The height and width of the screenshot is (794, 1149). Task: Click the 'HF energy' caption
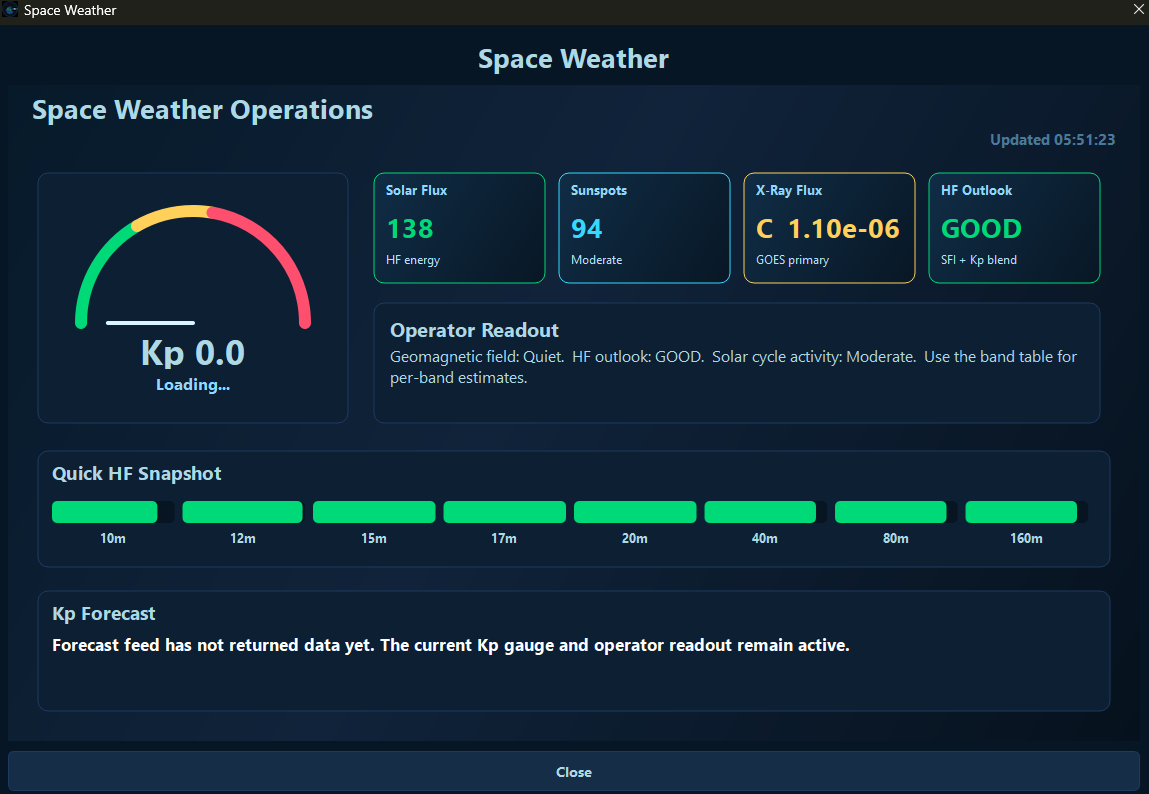[x=413, y=260]
